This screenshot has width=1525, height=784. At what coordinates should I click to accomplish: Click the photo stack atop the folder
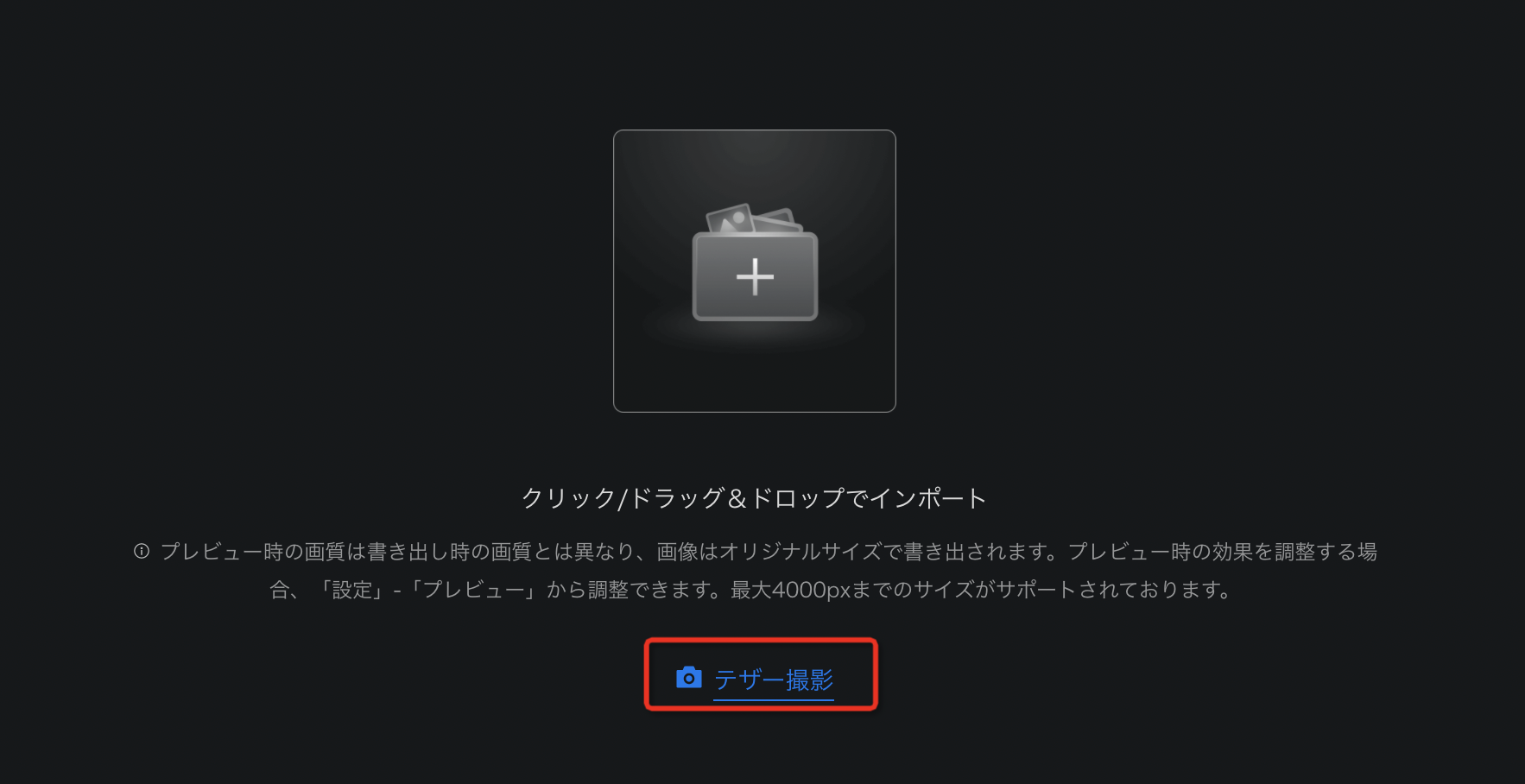(753, 218)
